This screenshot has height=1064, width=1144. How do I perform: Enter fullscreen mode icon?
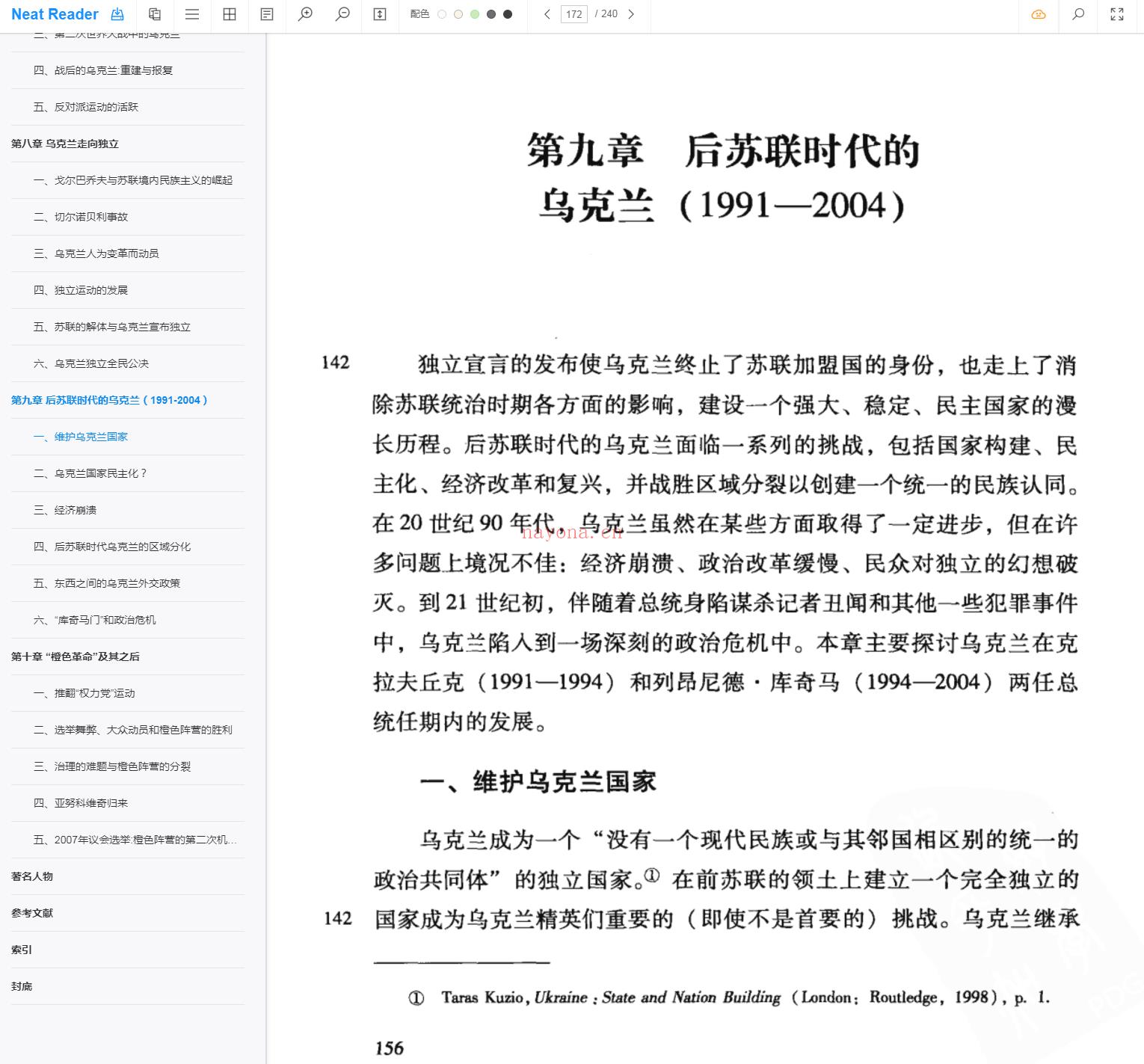[x=1117, y=14]
